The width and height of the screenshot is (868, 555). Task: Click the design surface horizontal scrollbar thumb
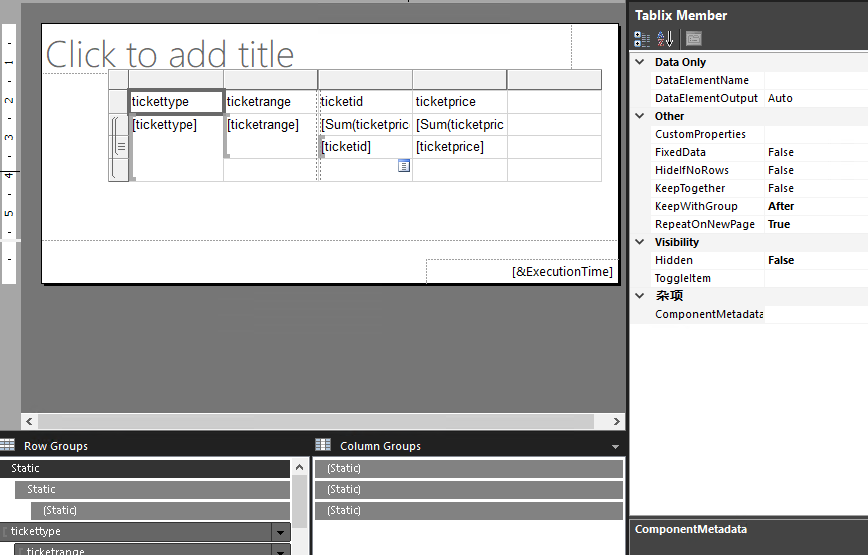click(x=316, y=421)
